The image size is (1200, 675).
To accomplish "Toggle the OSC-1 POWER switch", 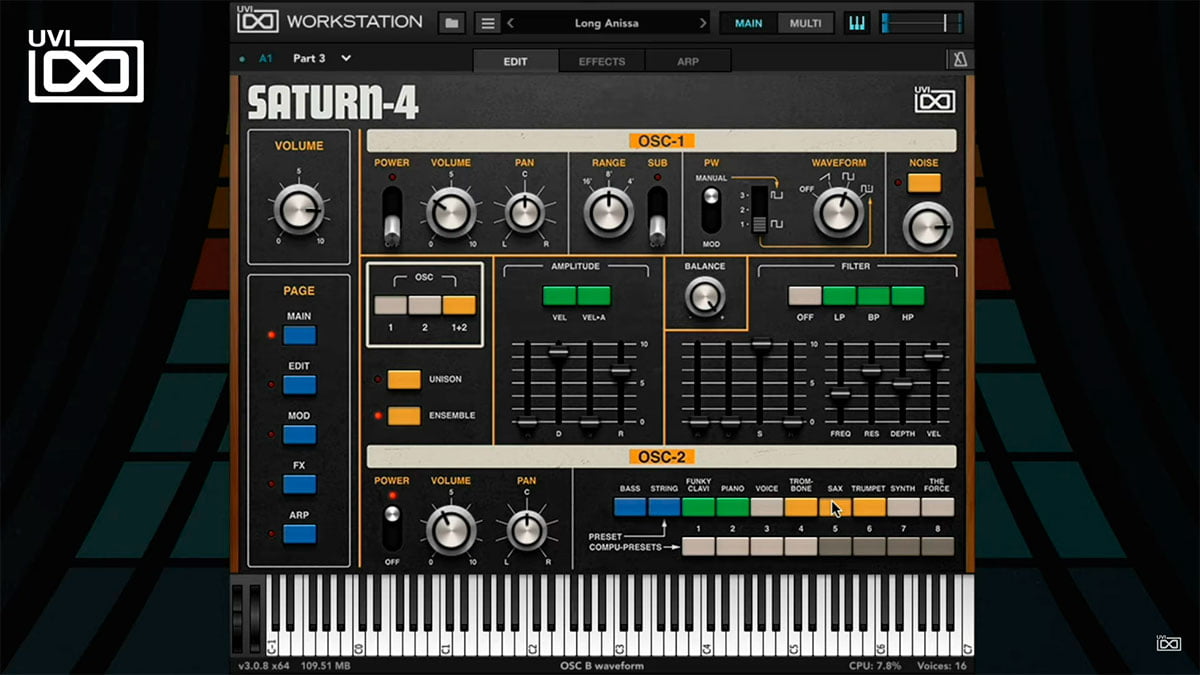I will (x=392, y=214).
